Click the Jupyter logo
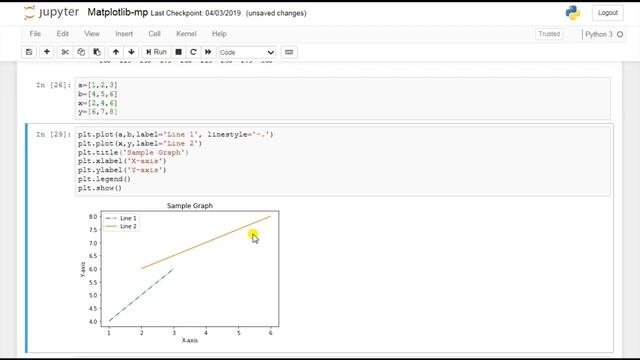 [51, 13]
